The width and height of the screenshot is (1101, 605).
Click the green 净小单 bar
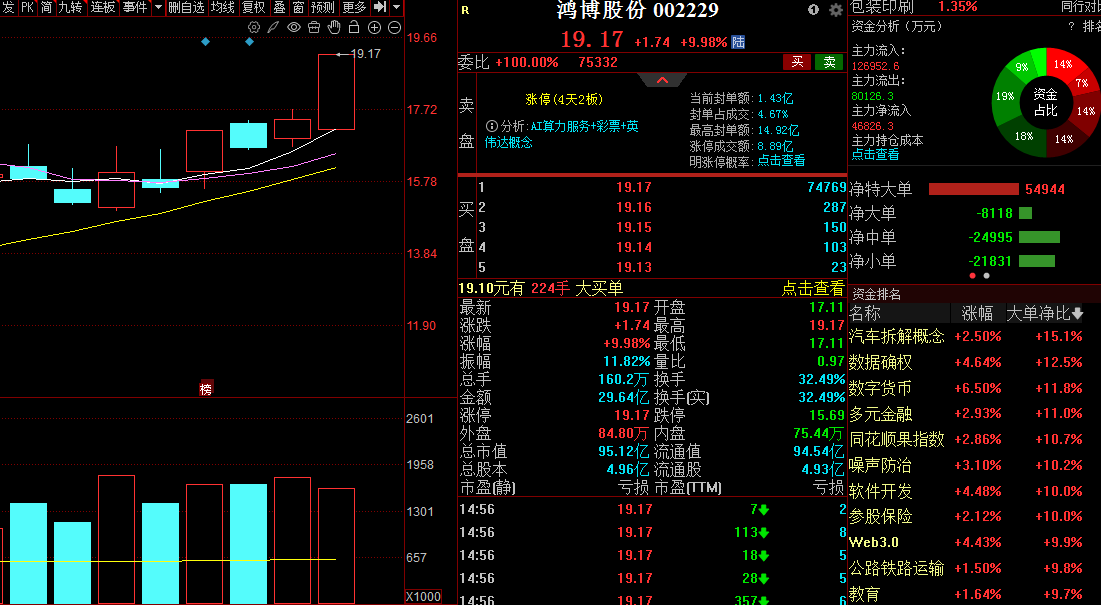pos(1036,261)
